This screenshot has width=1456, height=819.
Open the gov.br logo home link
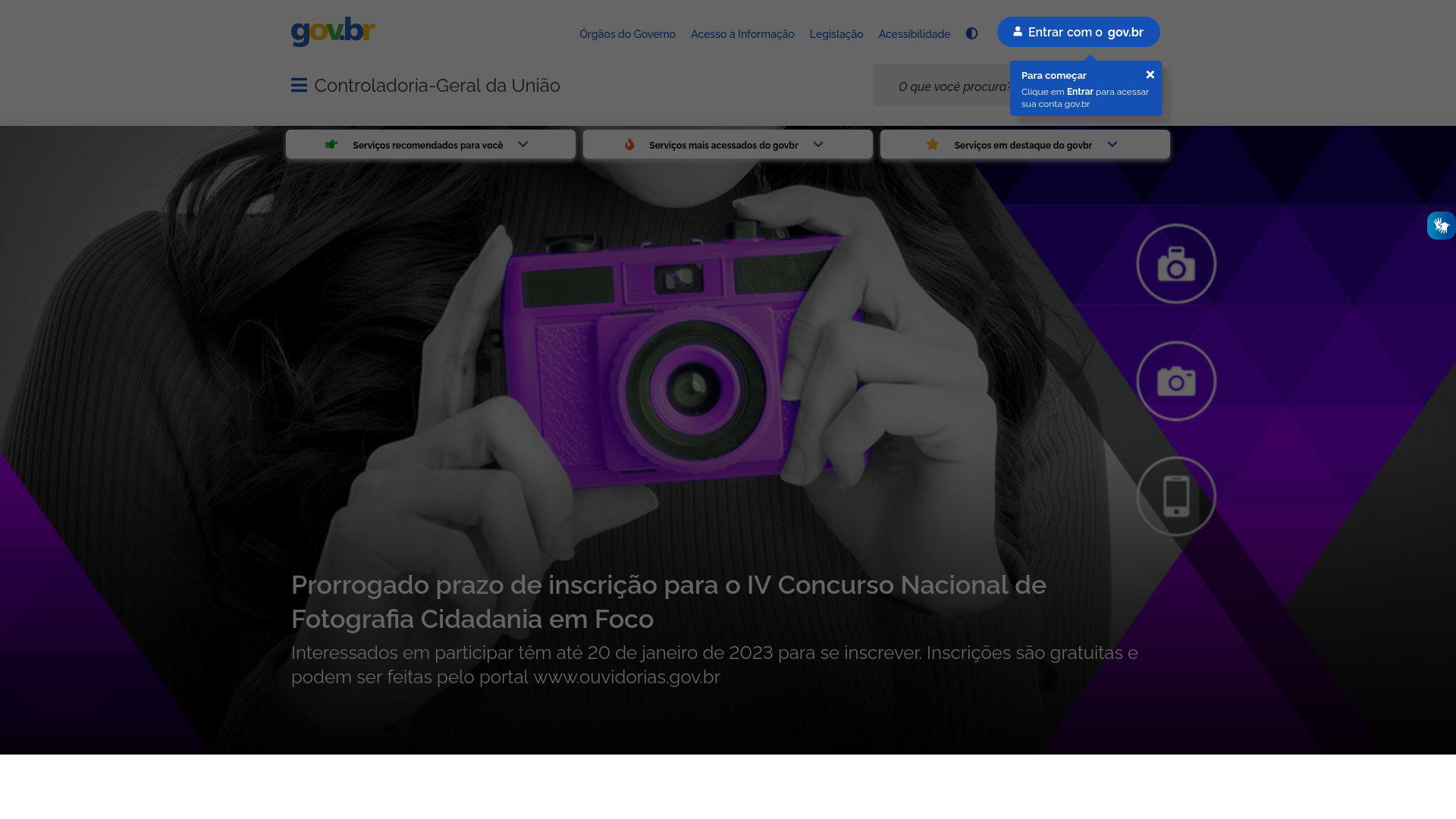click(333, 32)
